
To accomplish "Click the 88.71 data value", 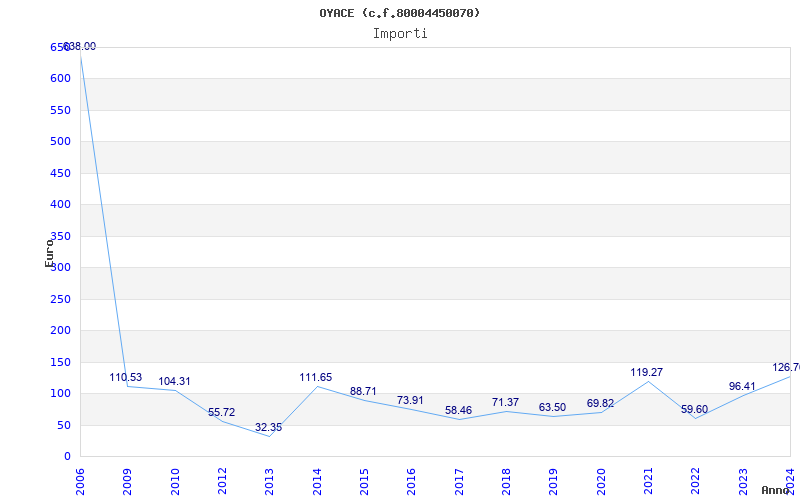I will tap(363, 391).
